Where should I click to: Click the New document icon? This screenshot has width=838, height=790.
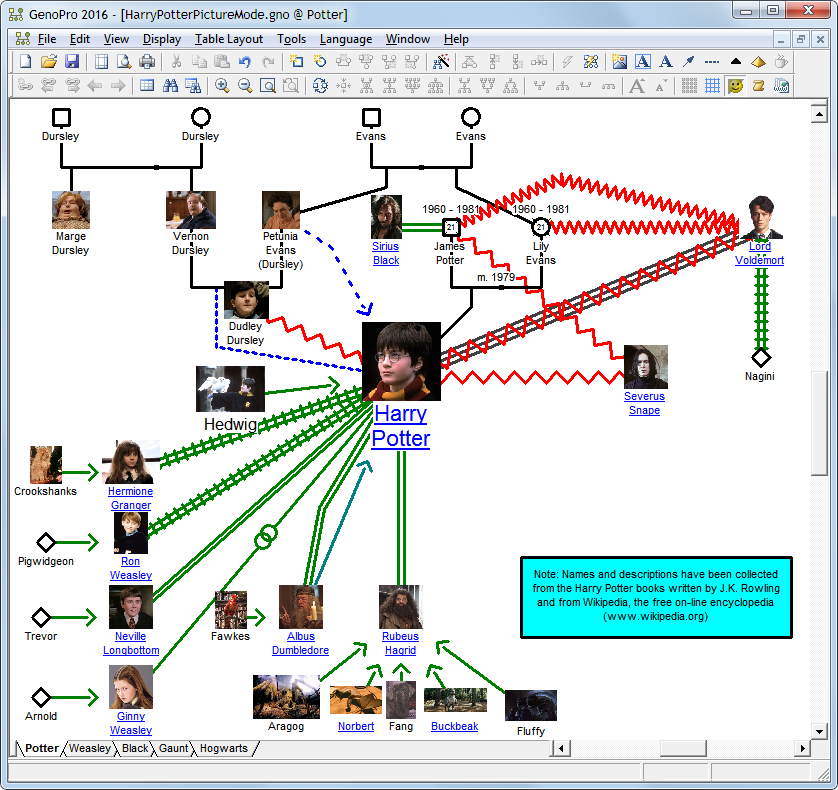tap(26, 62)
